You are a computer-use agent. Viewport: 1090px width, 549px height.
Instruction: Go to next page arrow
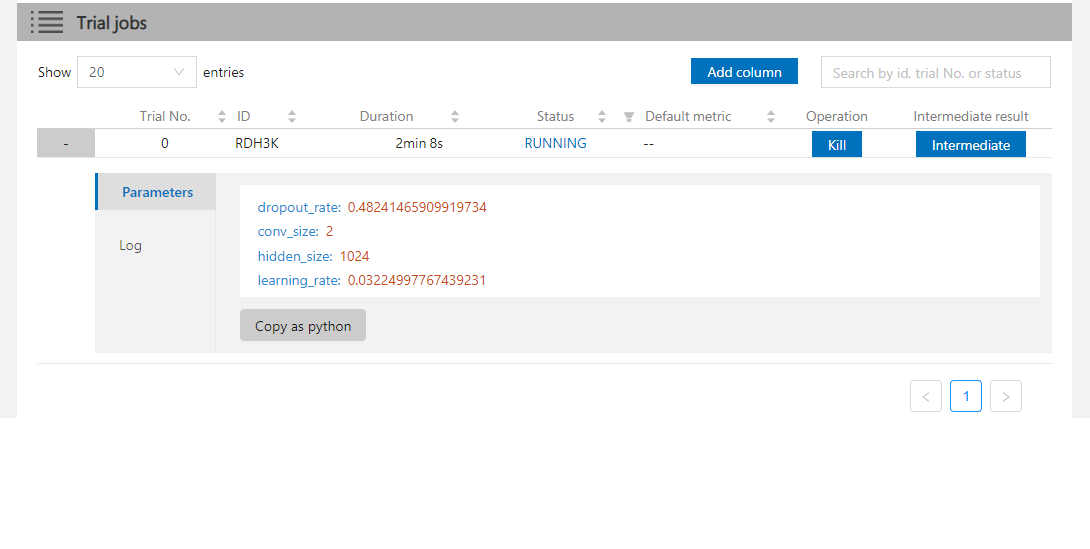1006,396
